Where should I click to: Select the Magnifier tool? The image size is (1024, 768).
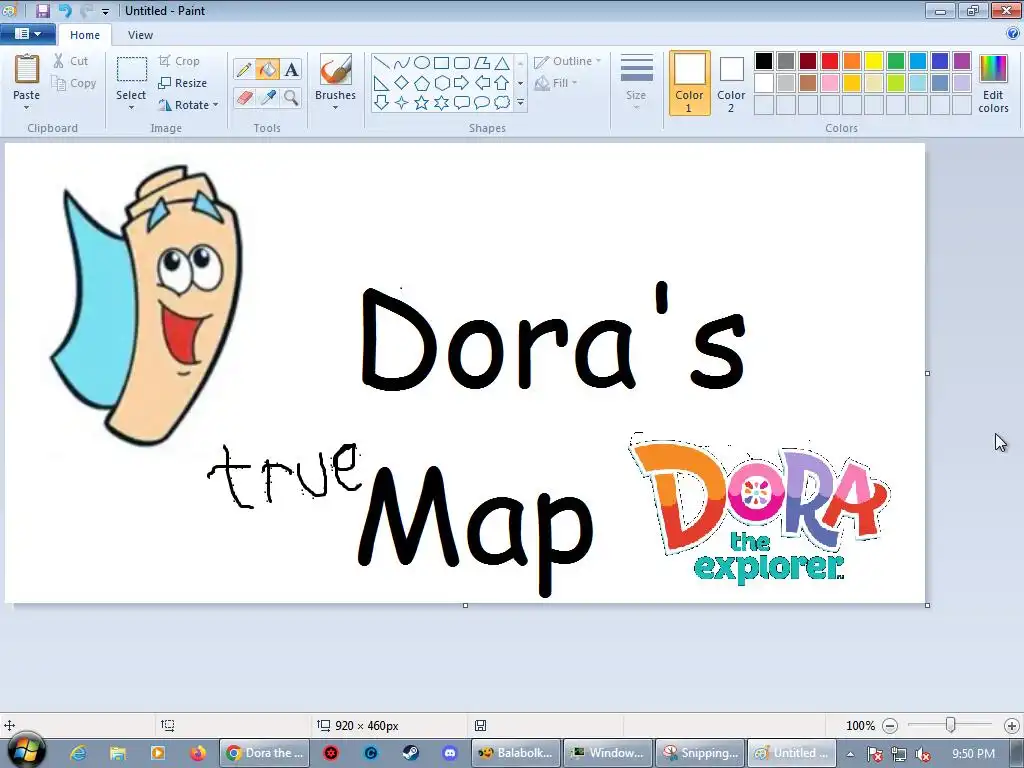[x=292, y=98]
